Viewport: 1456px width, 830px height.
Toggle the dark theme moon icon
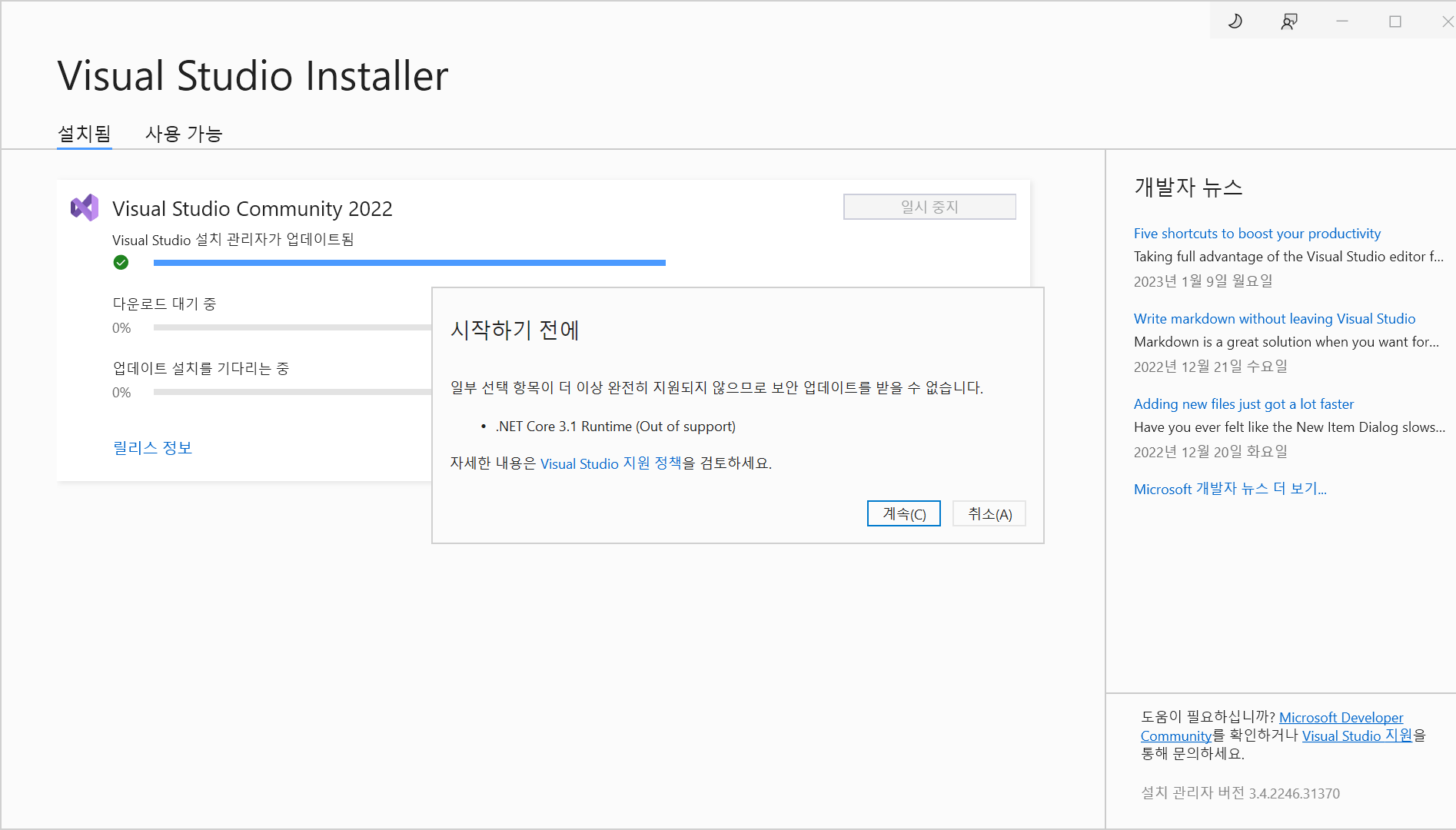click(x=1235, y=21)
